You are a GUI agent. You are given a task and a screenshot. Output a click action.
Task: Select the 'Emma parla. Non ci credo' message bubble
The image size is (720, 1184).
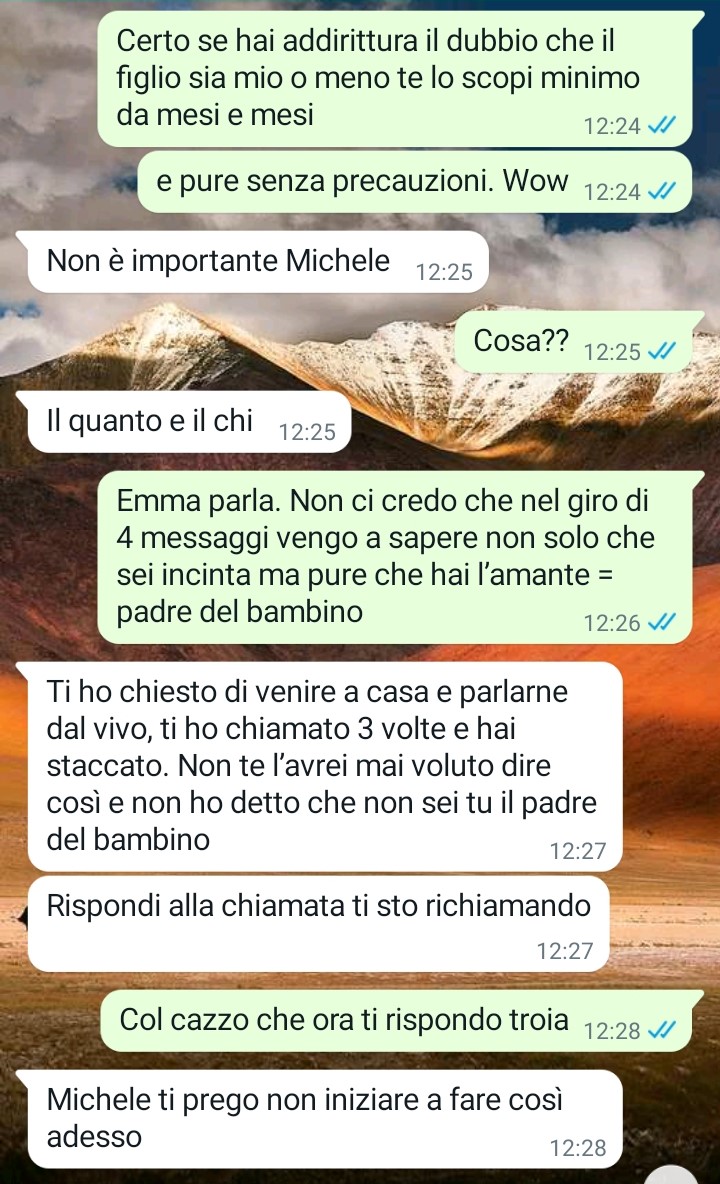pyautogui.click(x=395, y=557)
